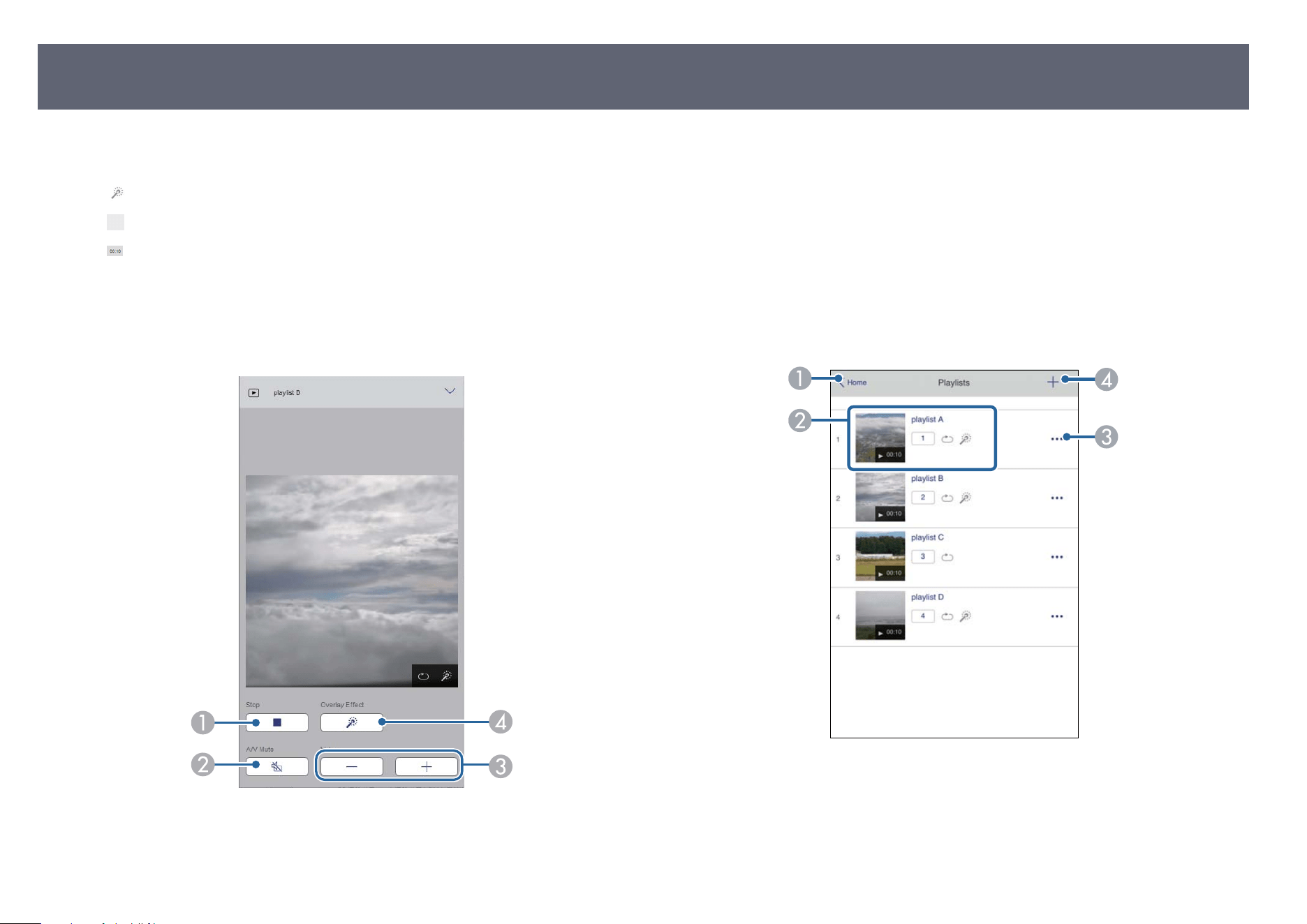The width and height of the screenshot is (1307, 924).
Task: Click the 'Overlay Effect' label text
Action: (342, 705)
